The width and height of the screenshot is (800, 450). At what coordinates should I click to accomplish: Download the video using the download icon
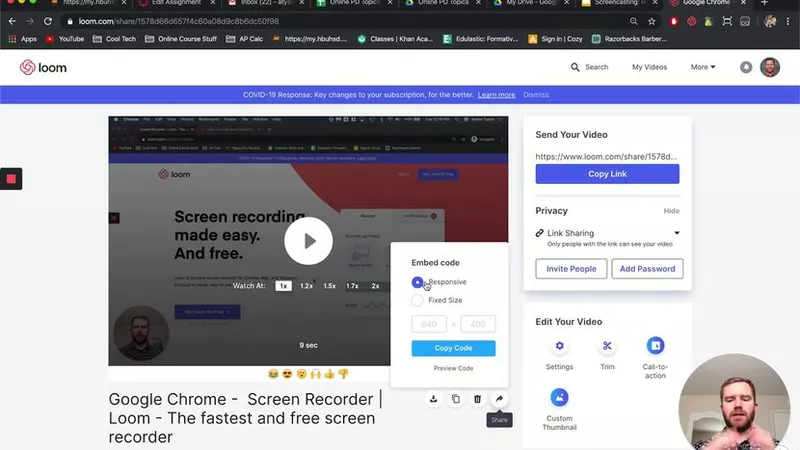point(433,399)
